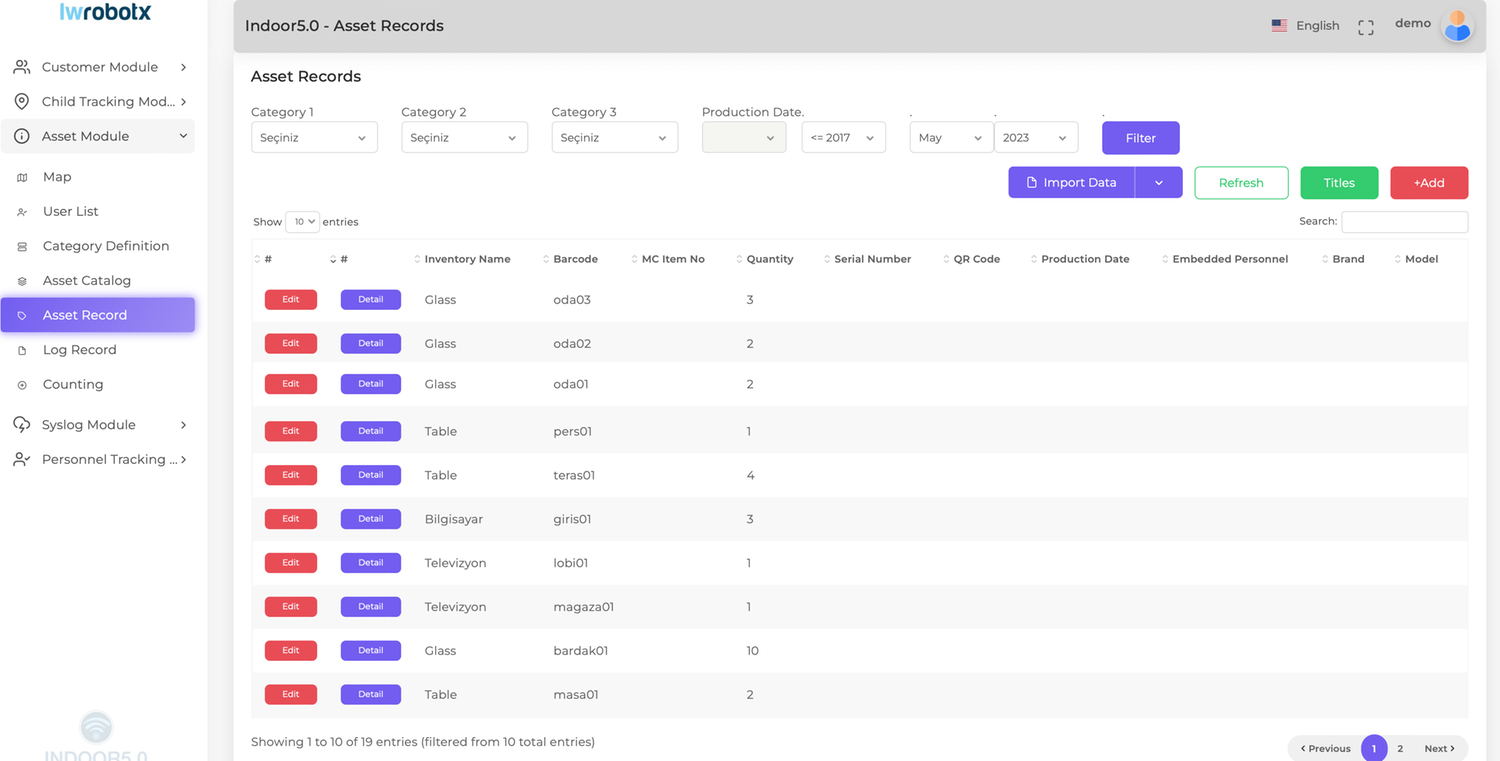Viewport: 1500px width, 761px height.
Task: Click the Category Definition sidebar icon
Action: [22, 246]
